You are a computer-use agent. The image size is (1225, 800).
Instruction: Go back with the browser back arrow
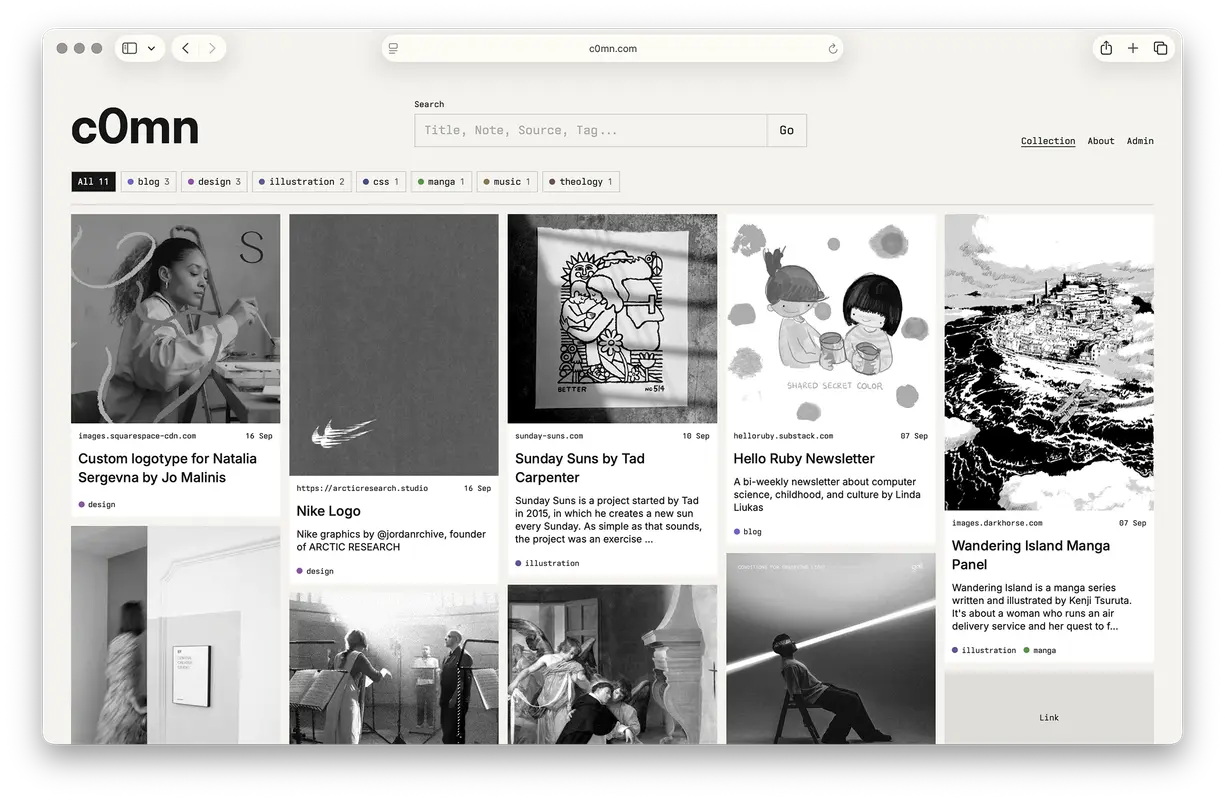click(x=185, y=48)
